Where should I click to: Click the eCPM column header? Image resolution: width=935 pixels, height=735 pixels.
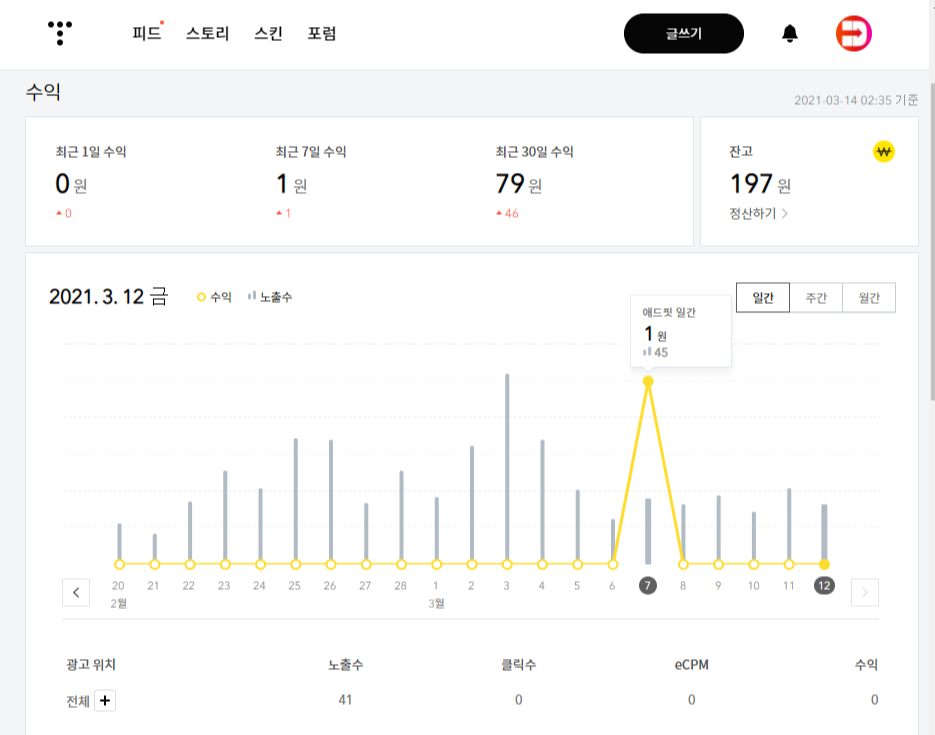pos(691,665)
